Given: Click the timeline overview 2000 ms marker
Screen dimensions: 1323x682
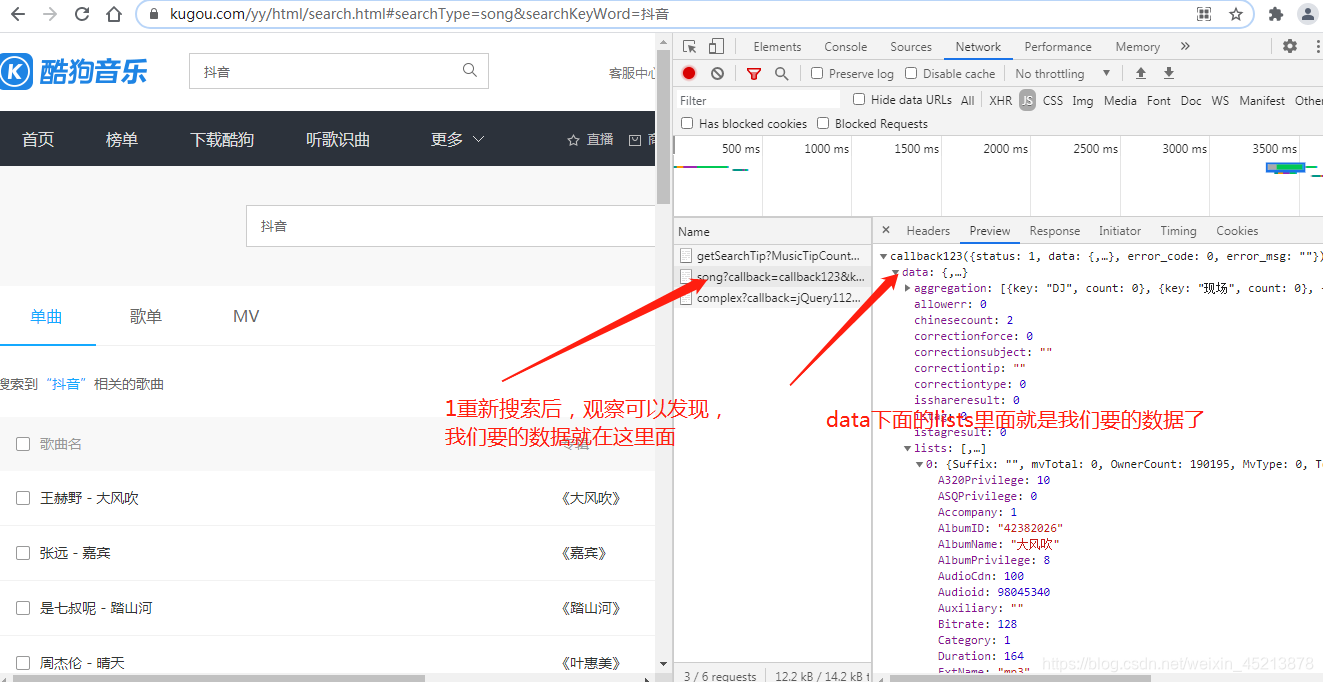Looking at the screenshot, I should coord(1005,148).
